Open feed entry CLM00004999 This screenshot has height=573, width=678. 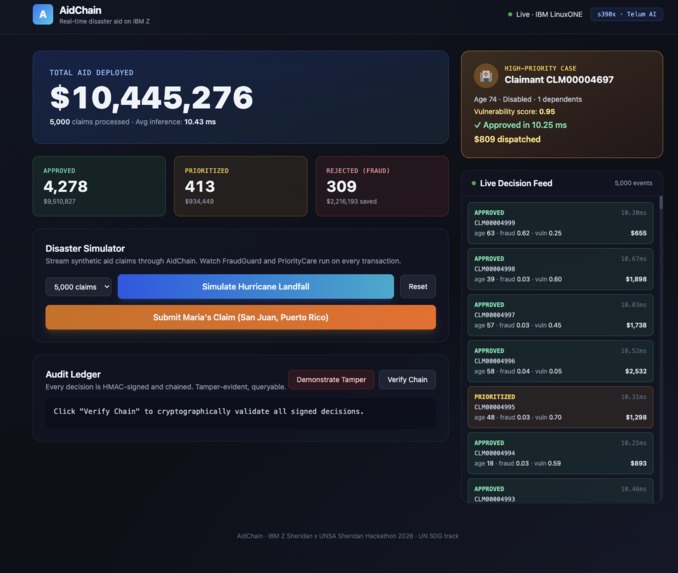click(560, 223)
